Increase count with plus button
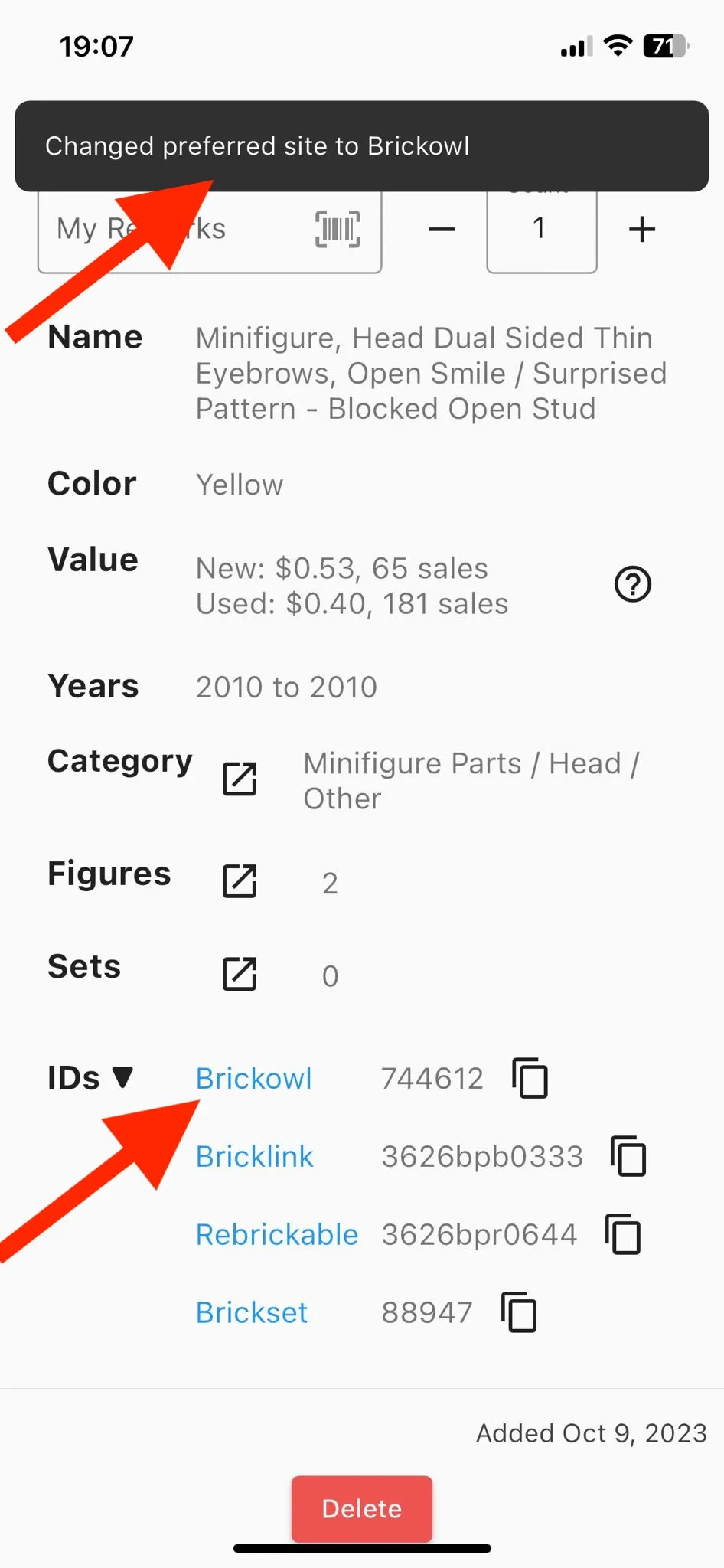This screenshot has height=1568, width=724. 642,229
